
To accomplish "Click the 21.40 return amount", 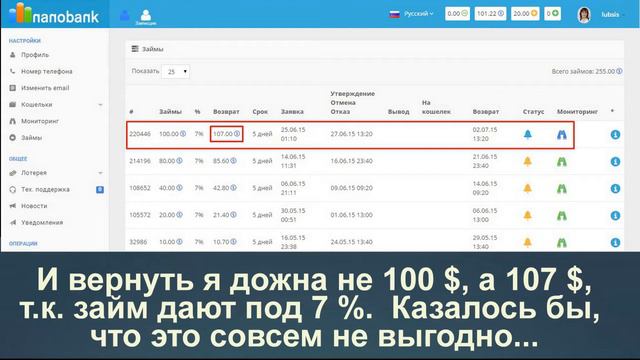I will (224, 215).
